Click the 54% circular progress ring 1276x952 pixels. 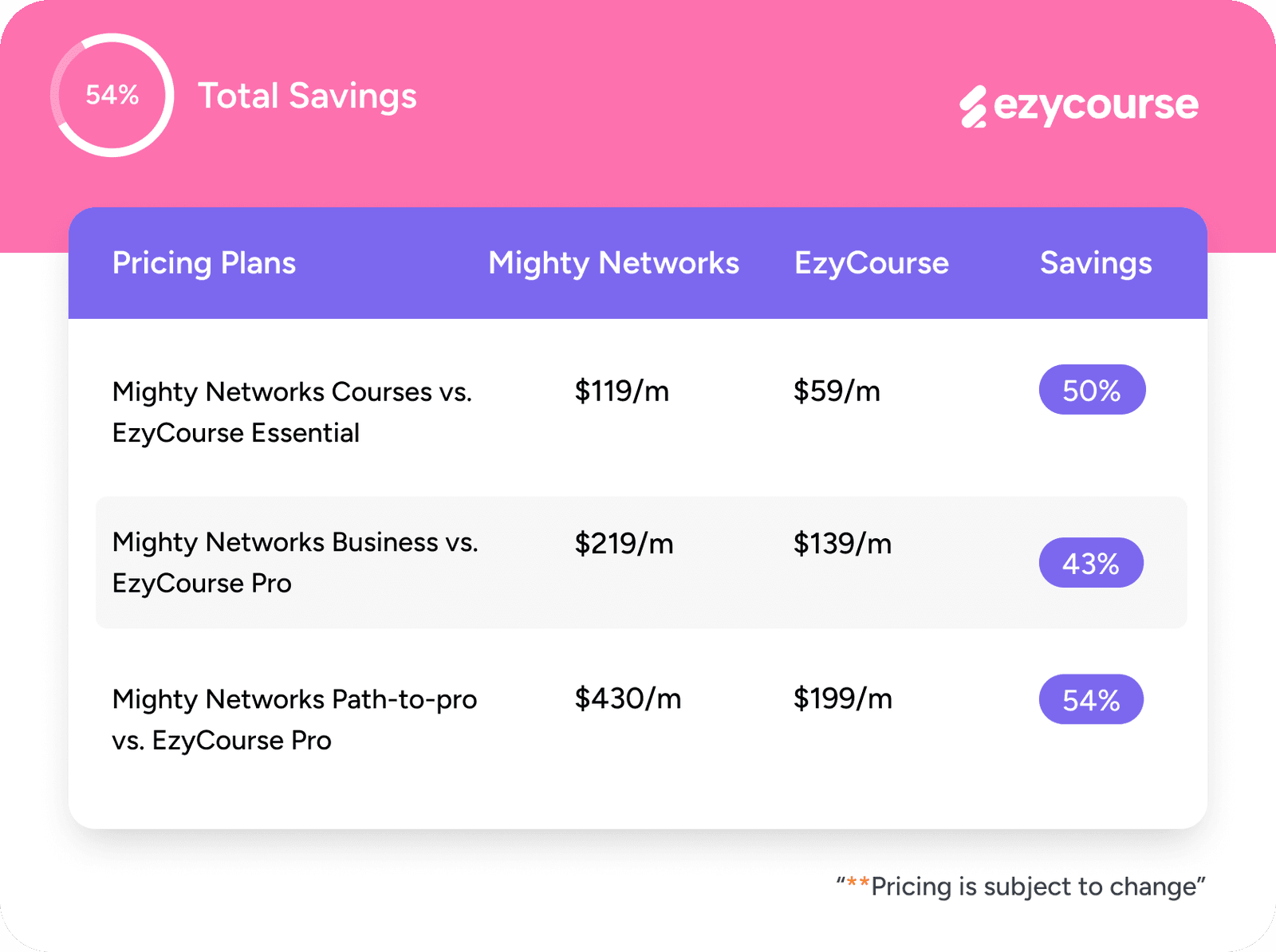pyautogui.click(x=112, y=95)
